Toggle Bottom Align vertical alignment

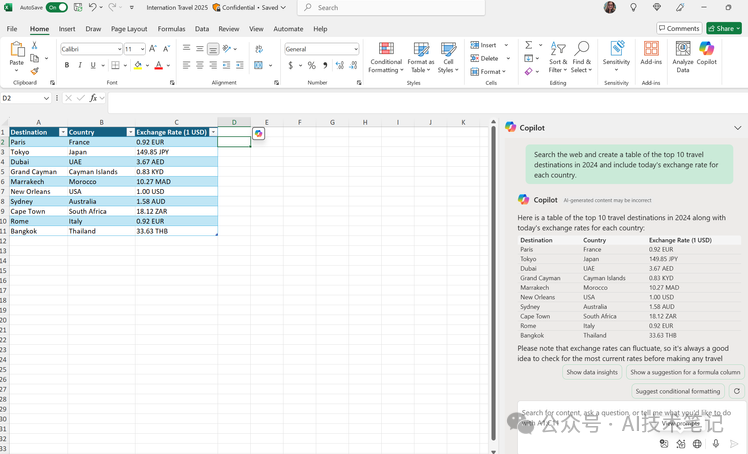pos(213,49)
